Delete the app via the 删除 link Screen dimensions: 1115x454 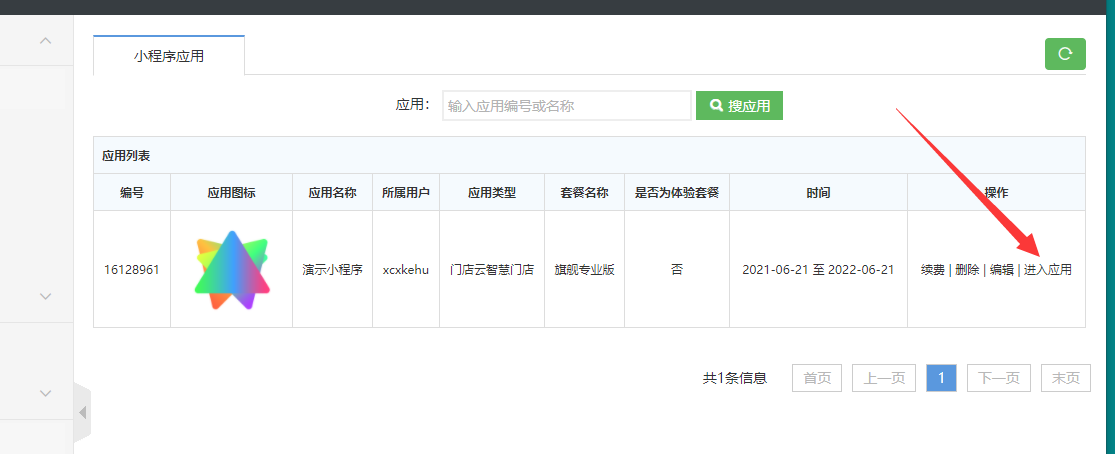(966, 270)
